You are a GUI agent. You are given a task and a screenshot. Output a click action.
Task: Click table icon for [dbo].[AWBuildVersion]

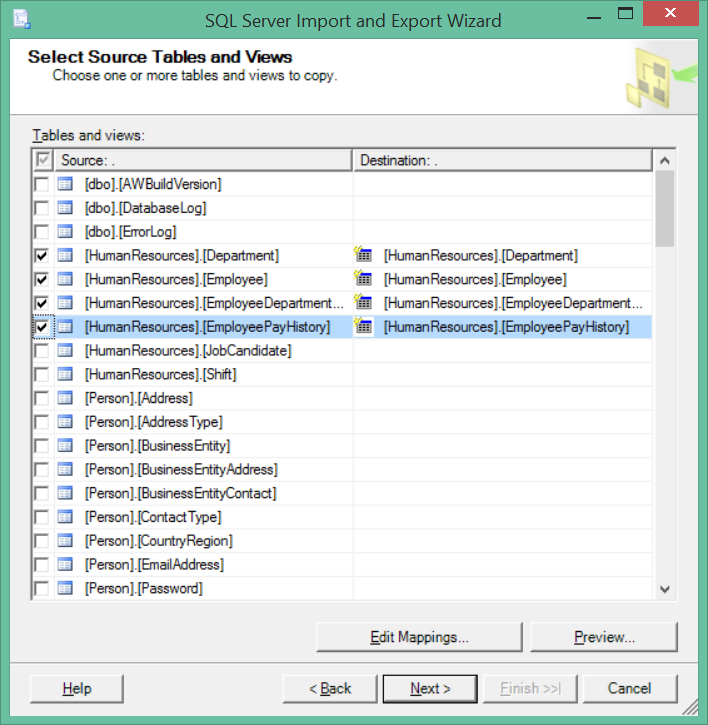pyautogui.click(x=65, y=184)
